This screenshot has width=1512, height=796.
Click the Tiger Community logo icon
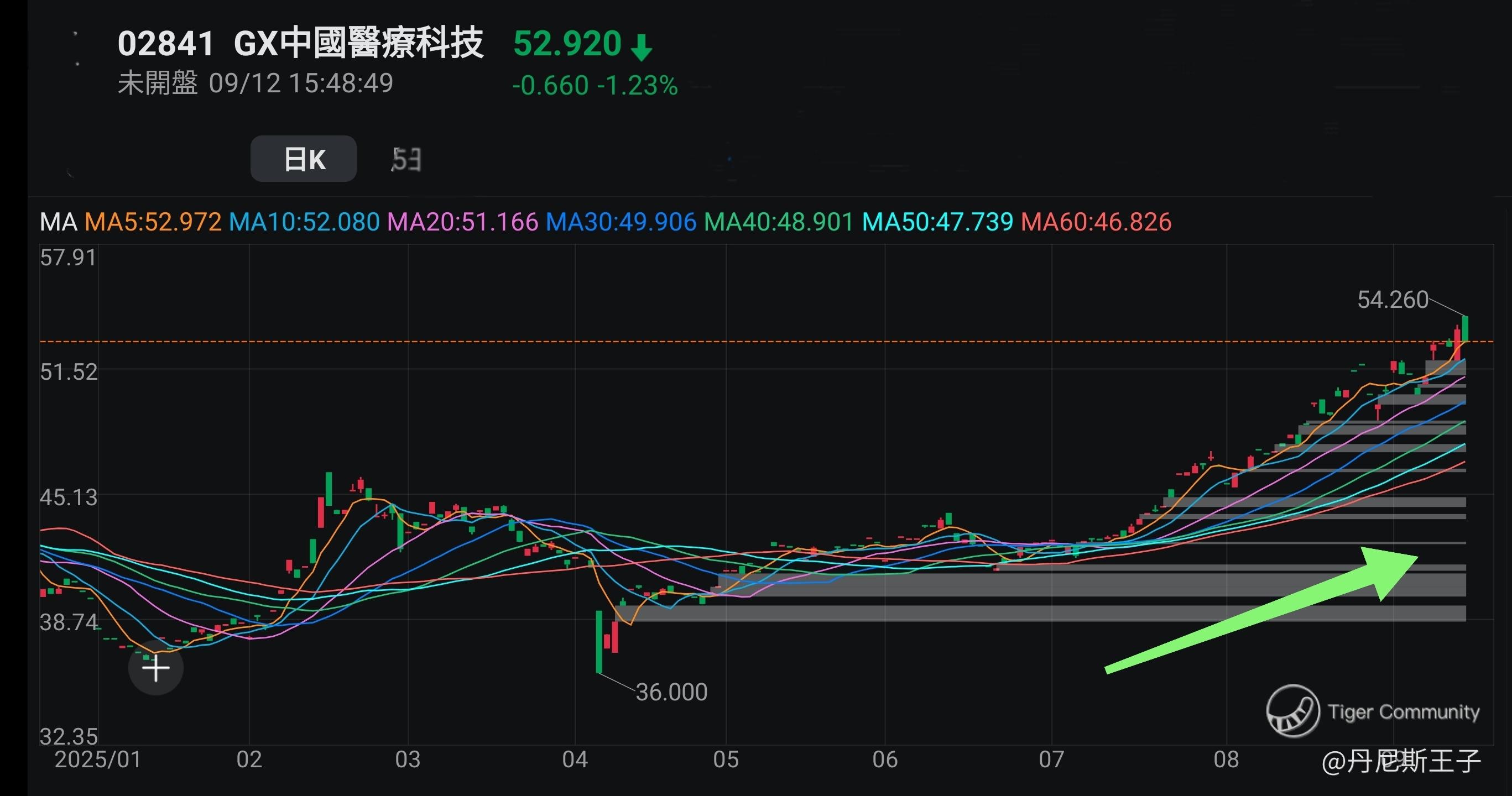(x=1292, y=711)
